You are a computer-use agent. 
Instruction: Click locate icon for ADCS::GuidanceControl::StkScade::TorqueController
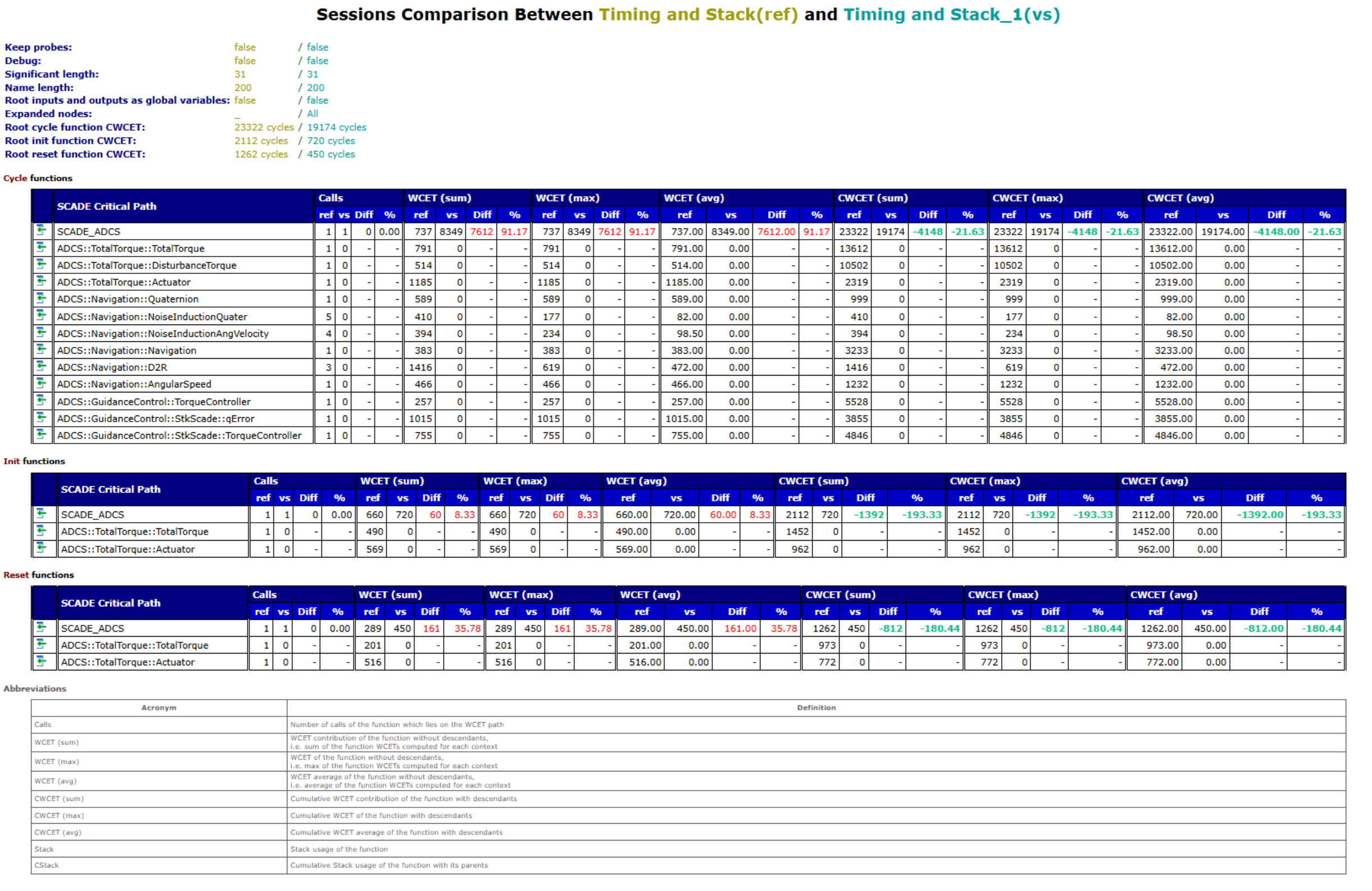[41, 434]
